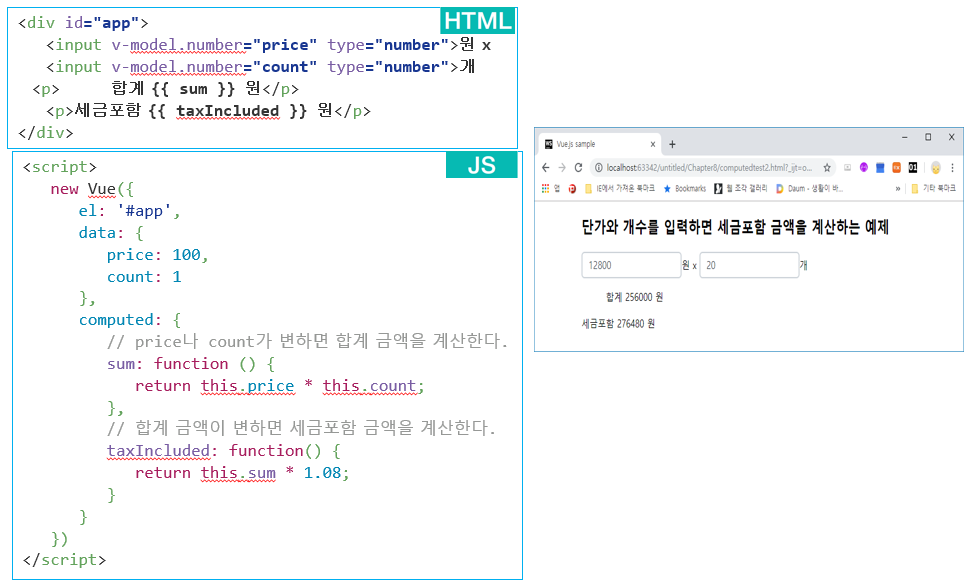This screenshot has width=969, height=588.
Task: Expand hidden bookmarks with the » chevron
Action: click(x=897, y=189)
